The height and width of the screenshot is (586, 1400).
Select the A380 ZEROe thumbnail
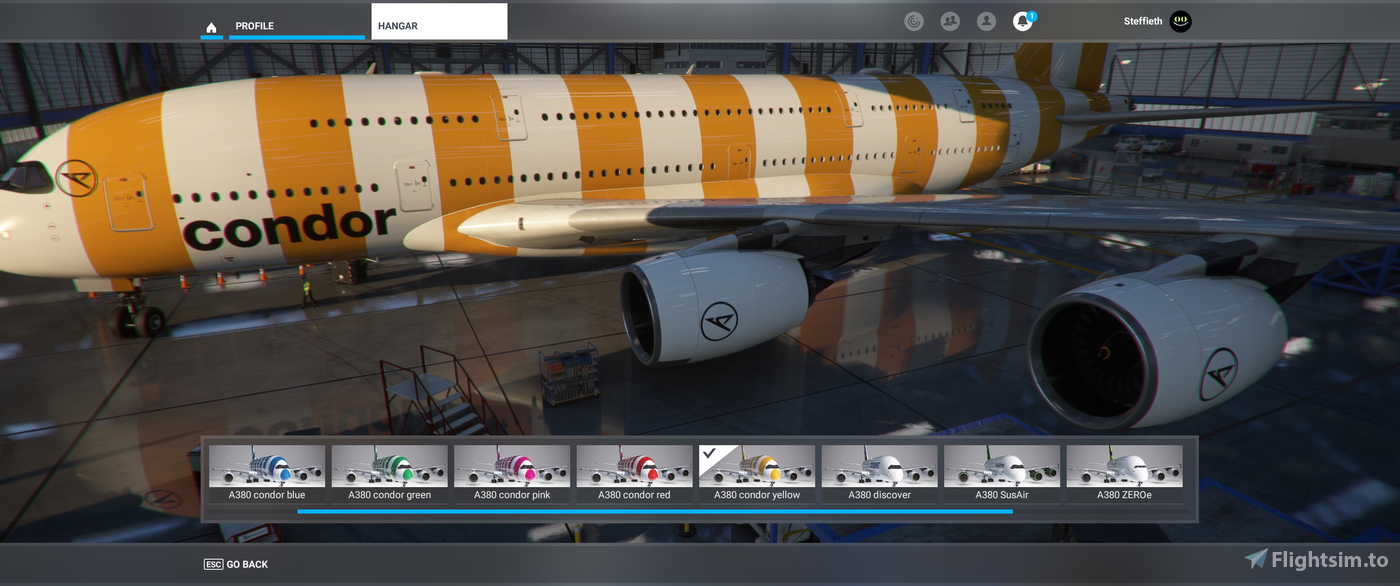click(x=1123, y=466)
